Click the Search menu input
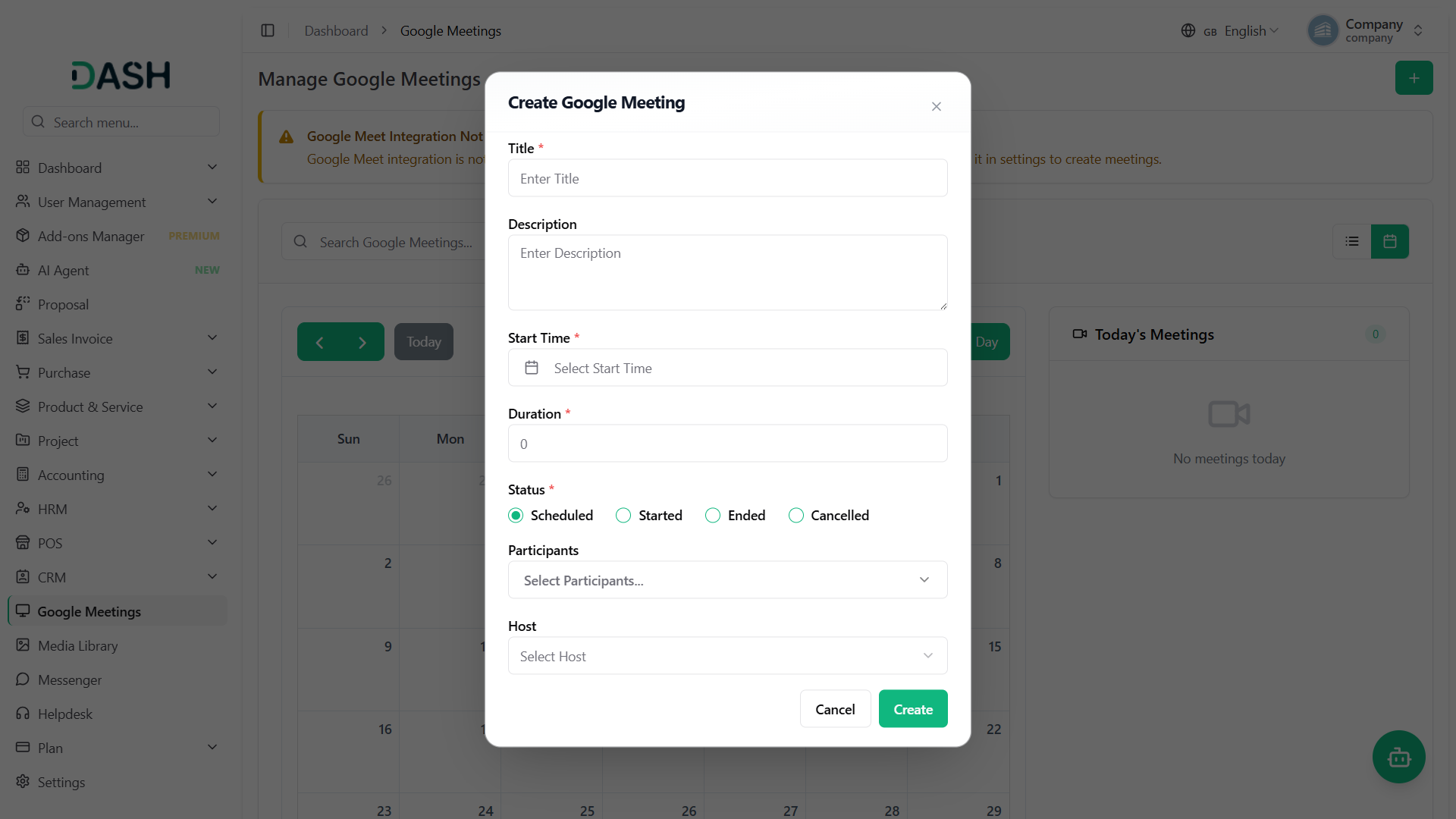This screenshot has width=1456, height=819. pyautogui.click(x=121, y=121)
